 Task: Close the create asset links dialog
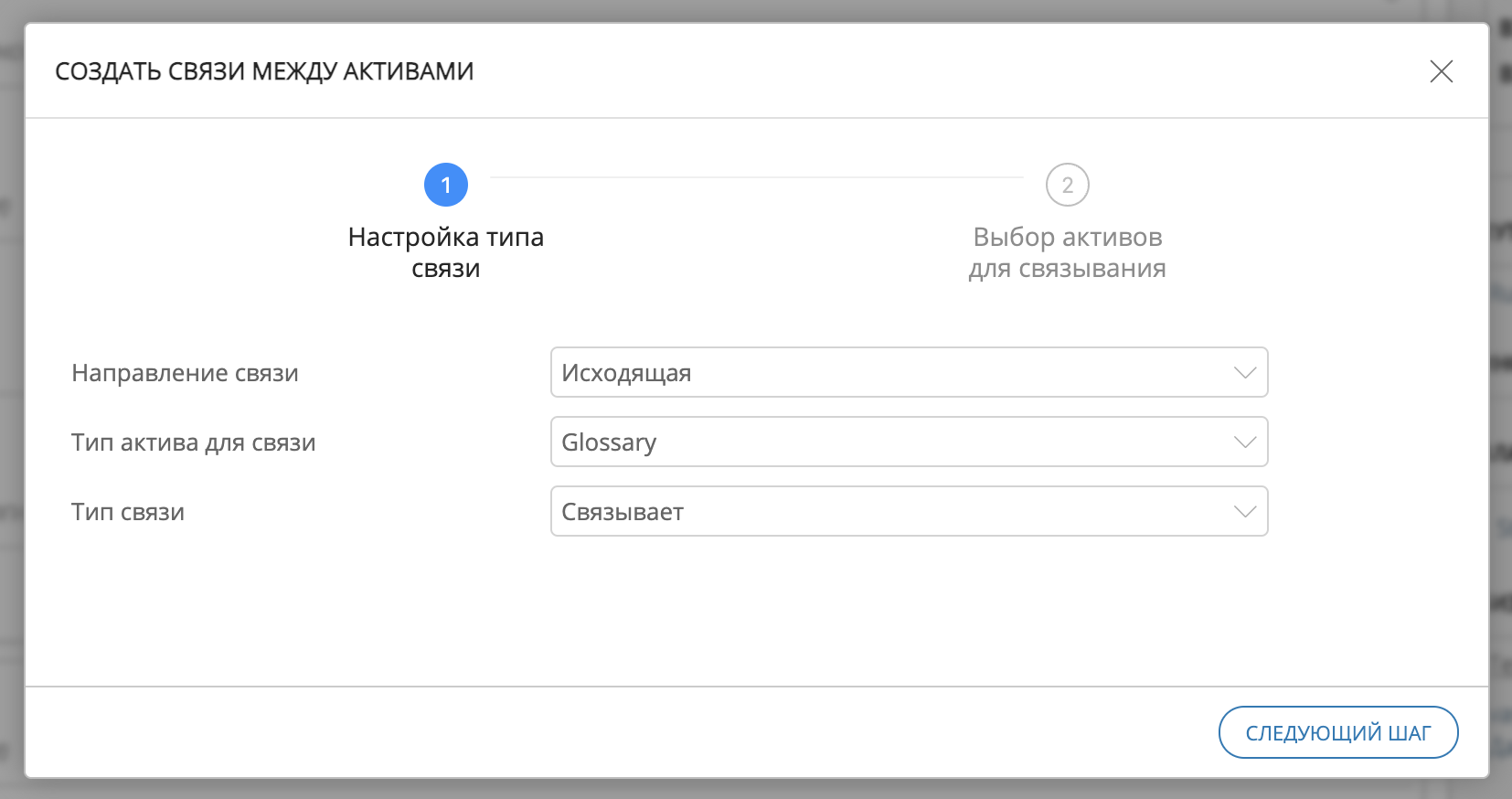pos(1441,71)
